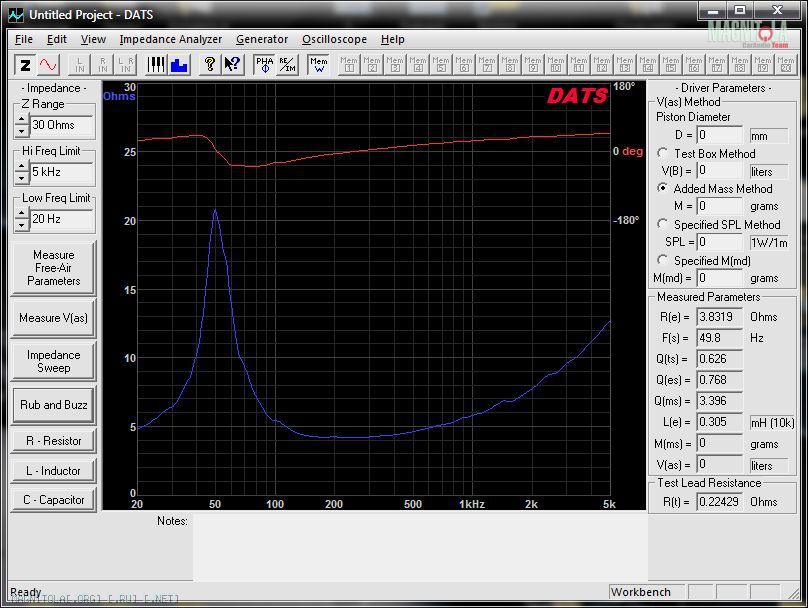Click inside the Notes text area
The image size is (808, 608).
(x=420, y=548)
